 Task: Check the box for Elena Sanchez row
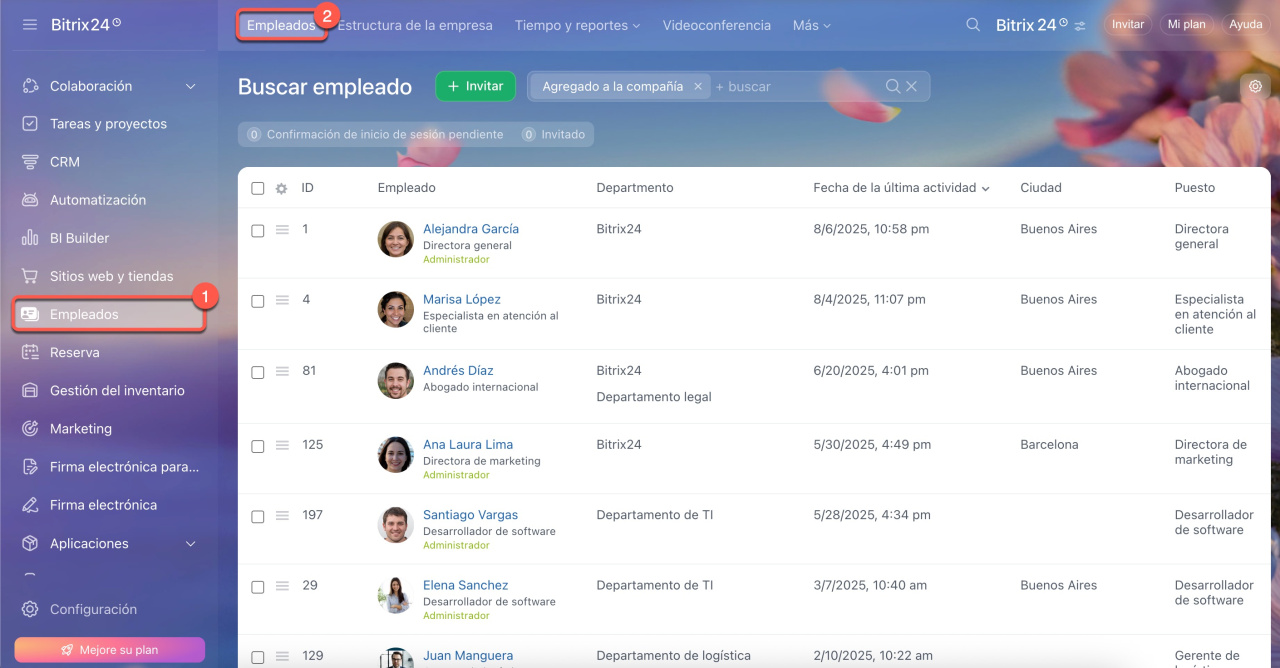tap(257, 586)
